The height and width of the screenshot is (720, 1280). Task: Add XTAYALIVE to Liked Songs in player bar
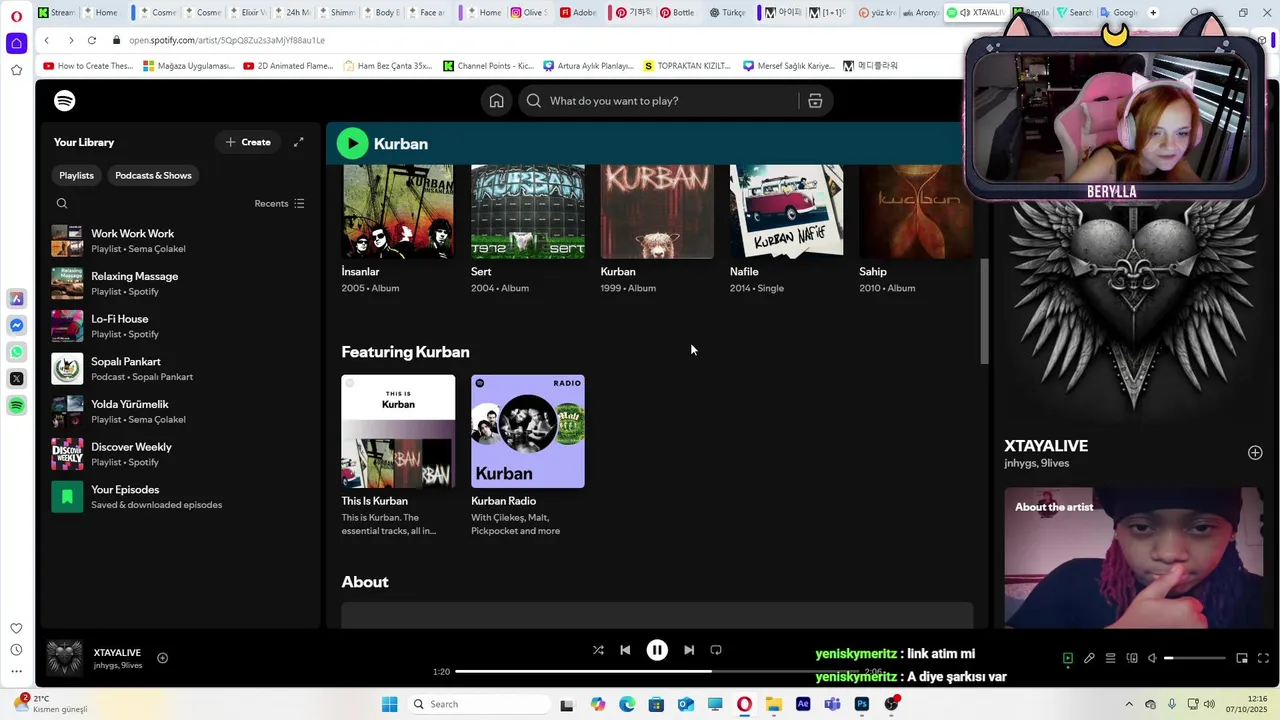pyautogui.click(x=162, y=658)
